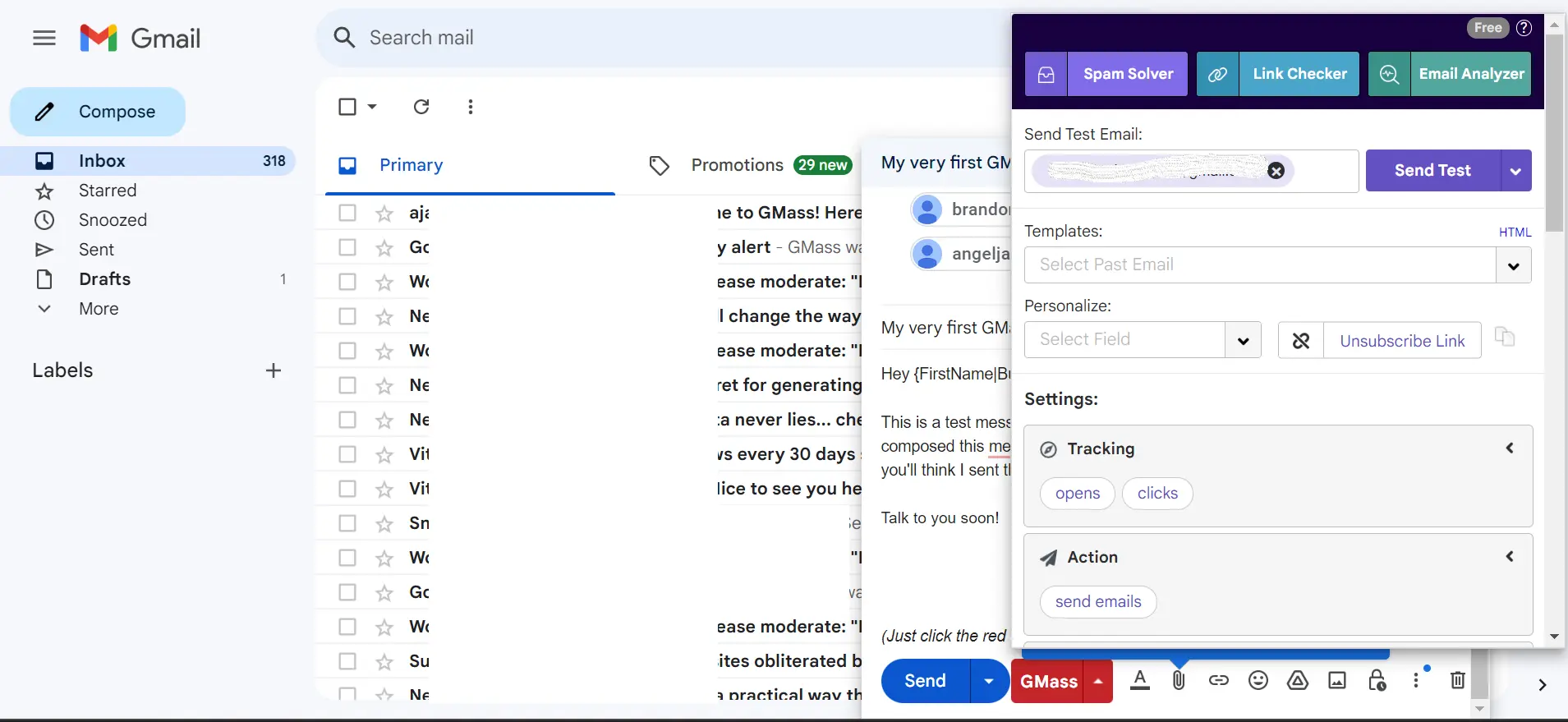Collapse the Action settings section
This screenshot has width=1568, height=722.
point(1510,556)
